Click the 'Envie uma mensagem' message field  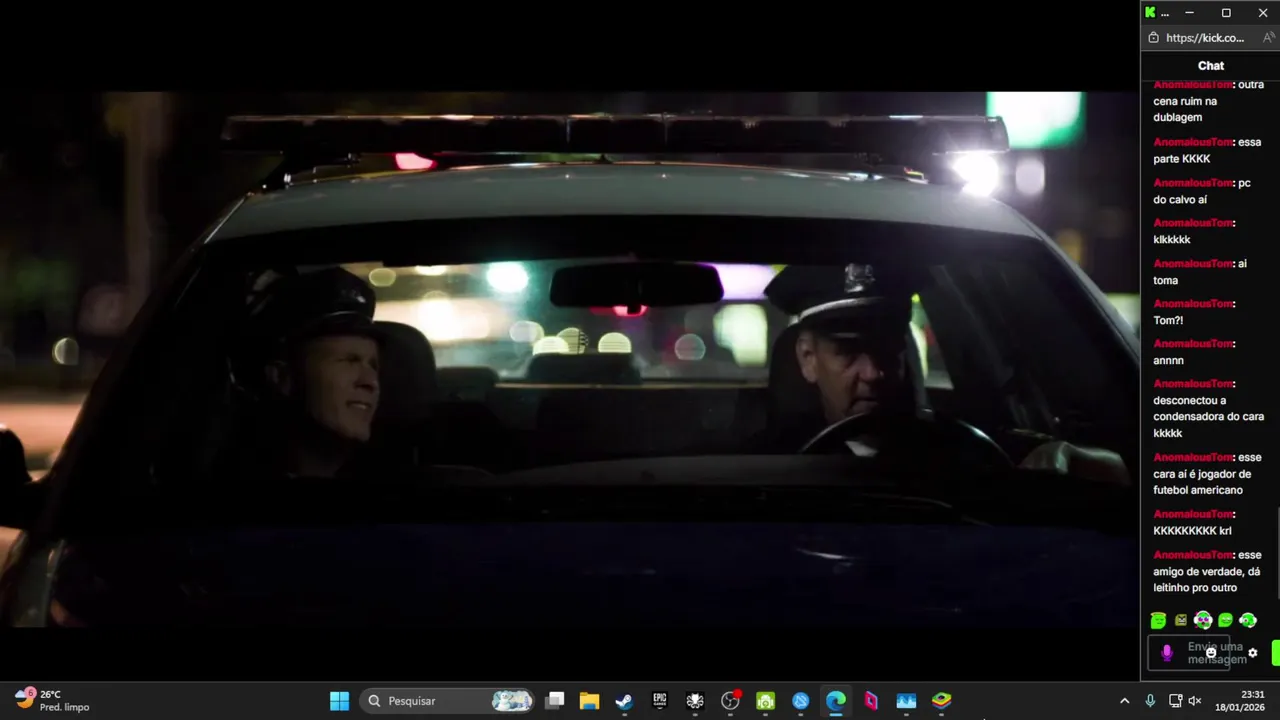(x=1189, y=653)
